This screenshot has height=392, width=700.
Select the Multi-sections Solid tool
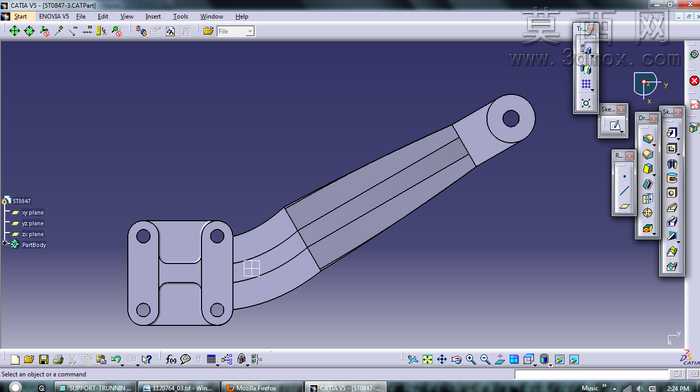(x=672, y=251)
